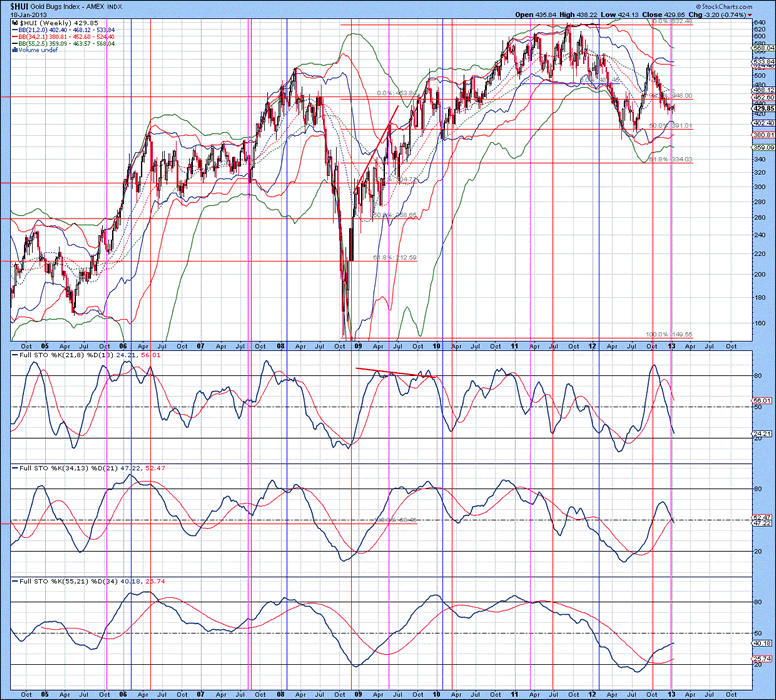Click the 13 year marker on bottom axis
Image resolution: width=776 pixels, height=700 pixels.
coord(671,692)
